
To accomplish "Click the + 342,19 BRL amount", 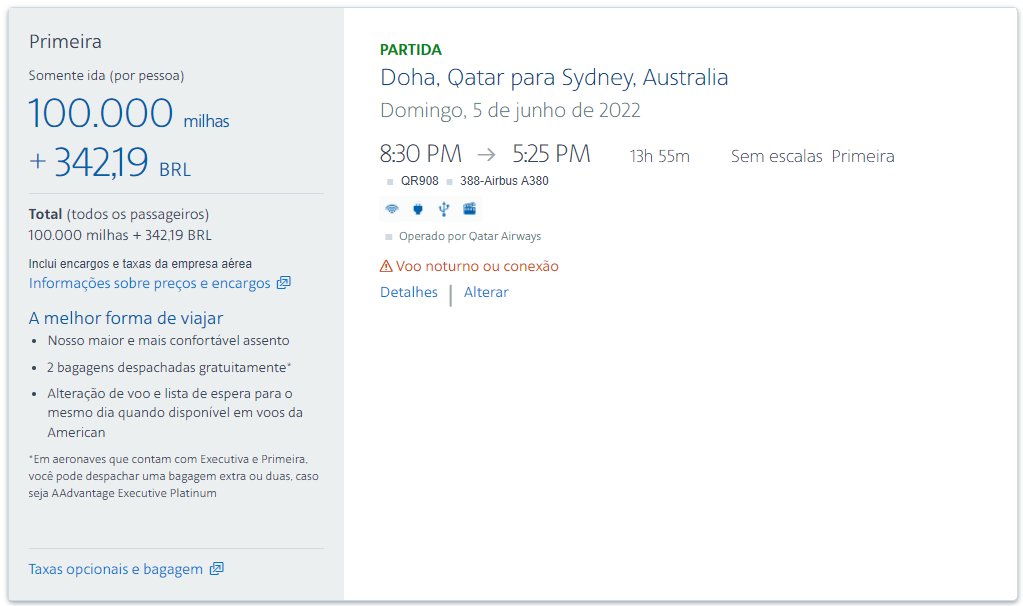I will pyautogui.click(x=110, y=162).
